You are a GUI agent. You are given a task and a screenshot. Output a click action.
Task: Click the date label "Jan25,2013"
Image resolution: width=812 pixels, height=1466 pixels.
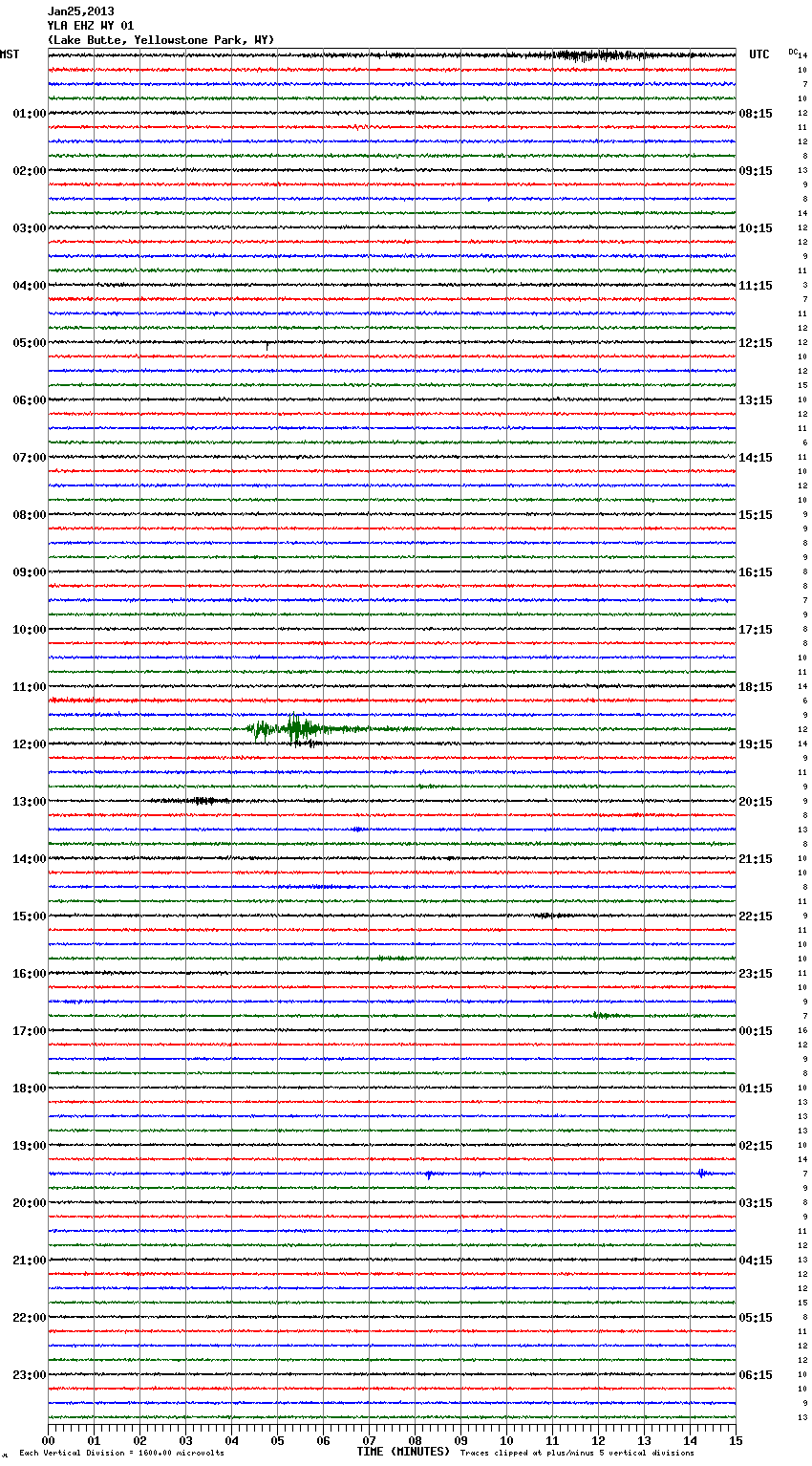pos(81,11)
